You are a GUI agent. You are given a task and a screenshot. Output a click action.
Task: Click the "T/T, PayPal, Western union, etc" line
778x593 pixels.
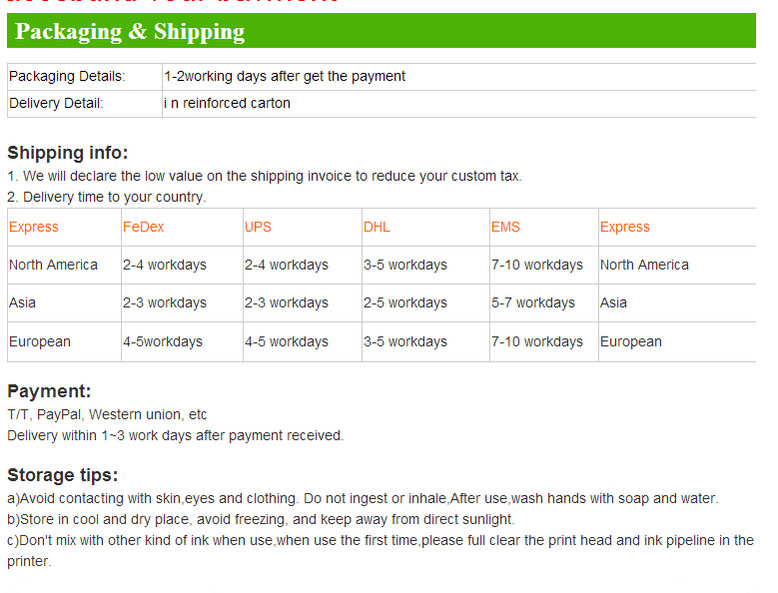(x=107, y=414)
